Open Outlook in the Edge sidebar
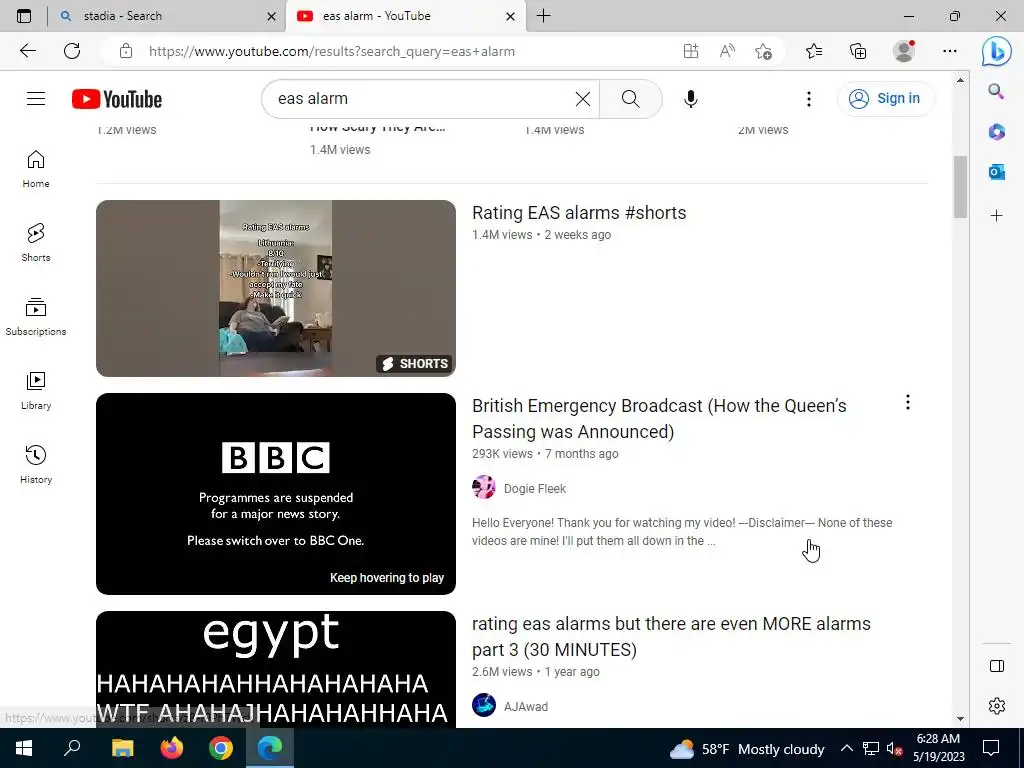This screenshot has width=1024, height=768. 996,172
